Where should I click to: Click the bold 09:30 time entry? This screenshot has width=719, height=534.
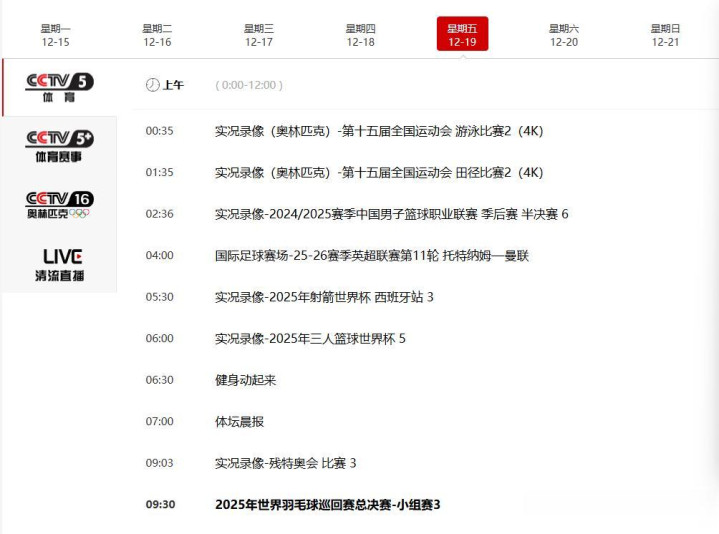(x=160, y=505)
